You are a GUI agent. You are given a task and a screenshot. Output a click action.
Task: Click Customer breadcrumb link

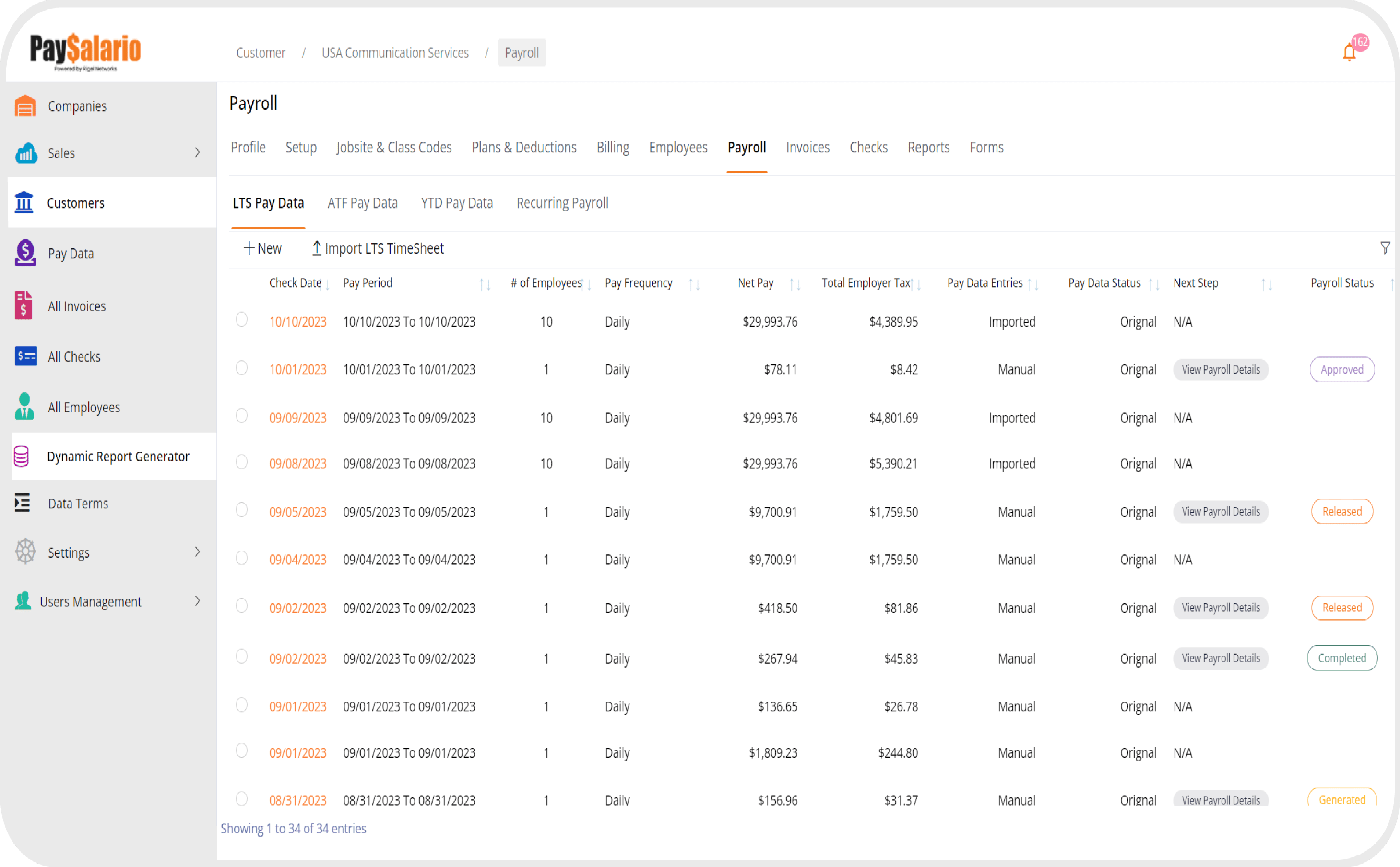pyautogui.click(x=261, y=53)
